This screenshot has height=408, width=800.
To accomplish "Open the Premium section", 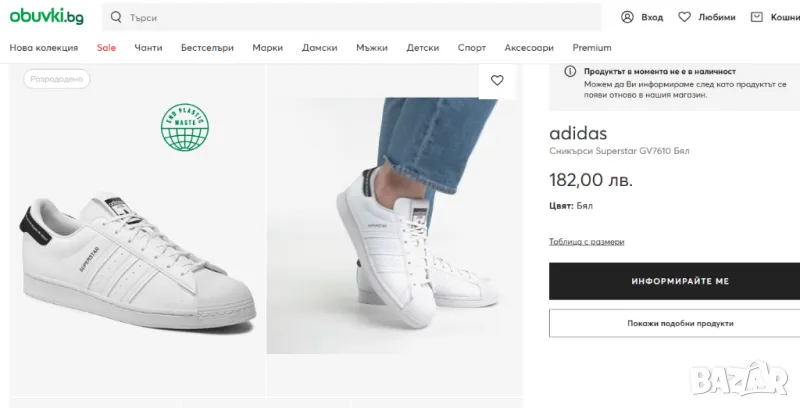I will 592,48.
